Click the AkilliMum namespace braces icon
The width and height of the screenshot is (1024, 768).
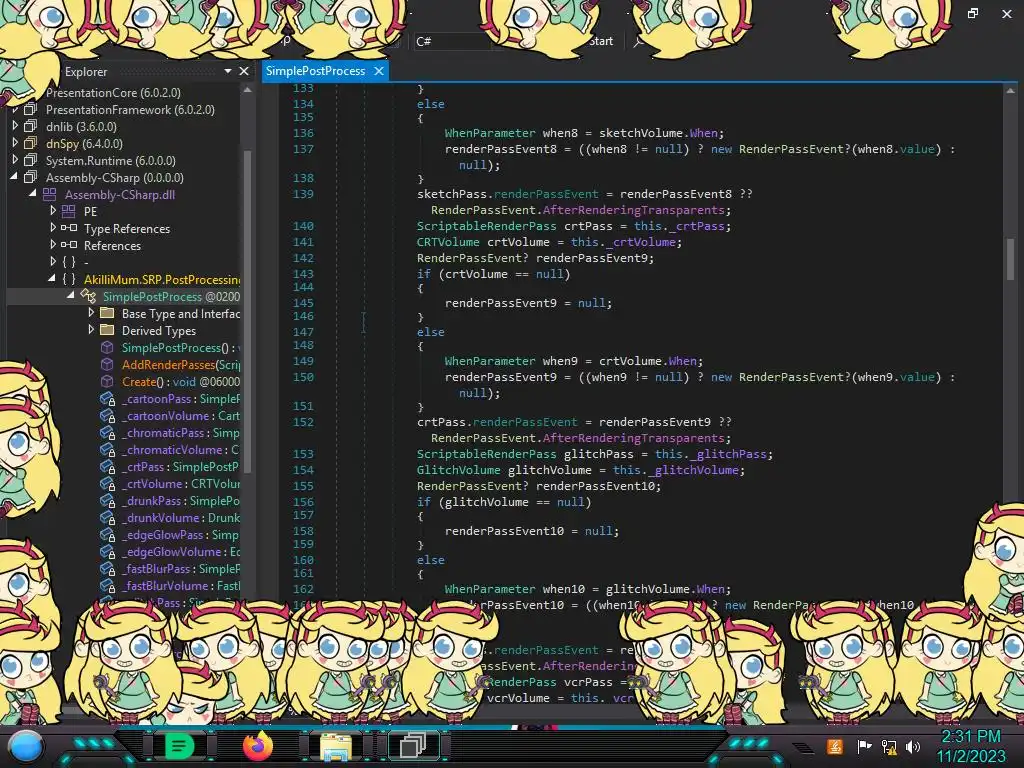coord(69,279)
